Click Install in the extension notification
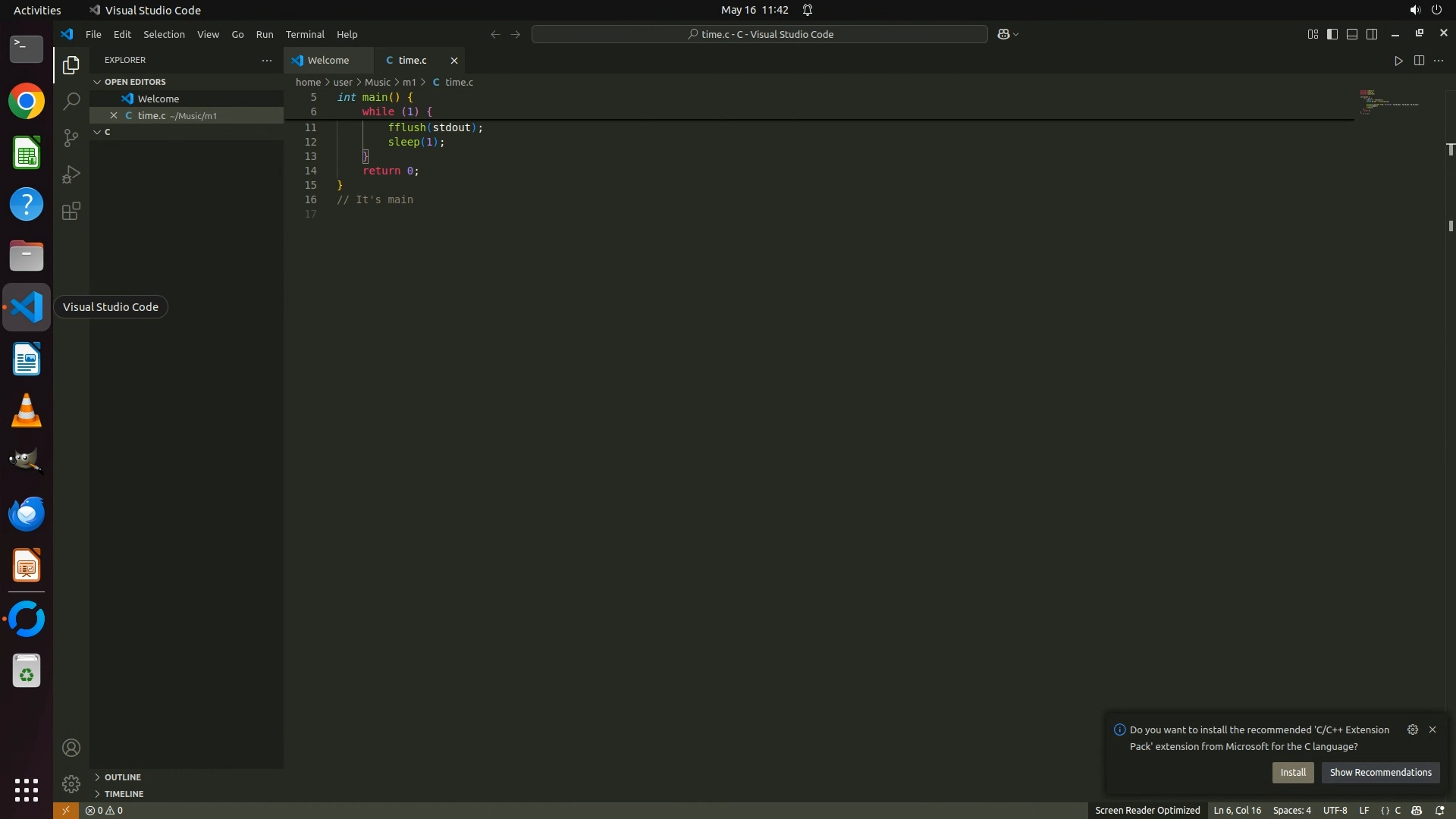This screenshot has height=819, width=1456. [x=1293, y=773]
